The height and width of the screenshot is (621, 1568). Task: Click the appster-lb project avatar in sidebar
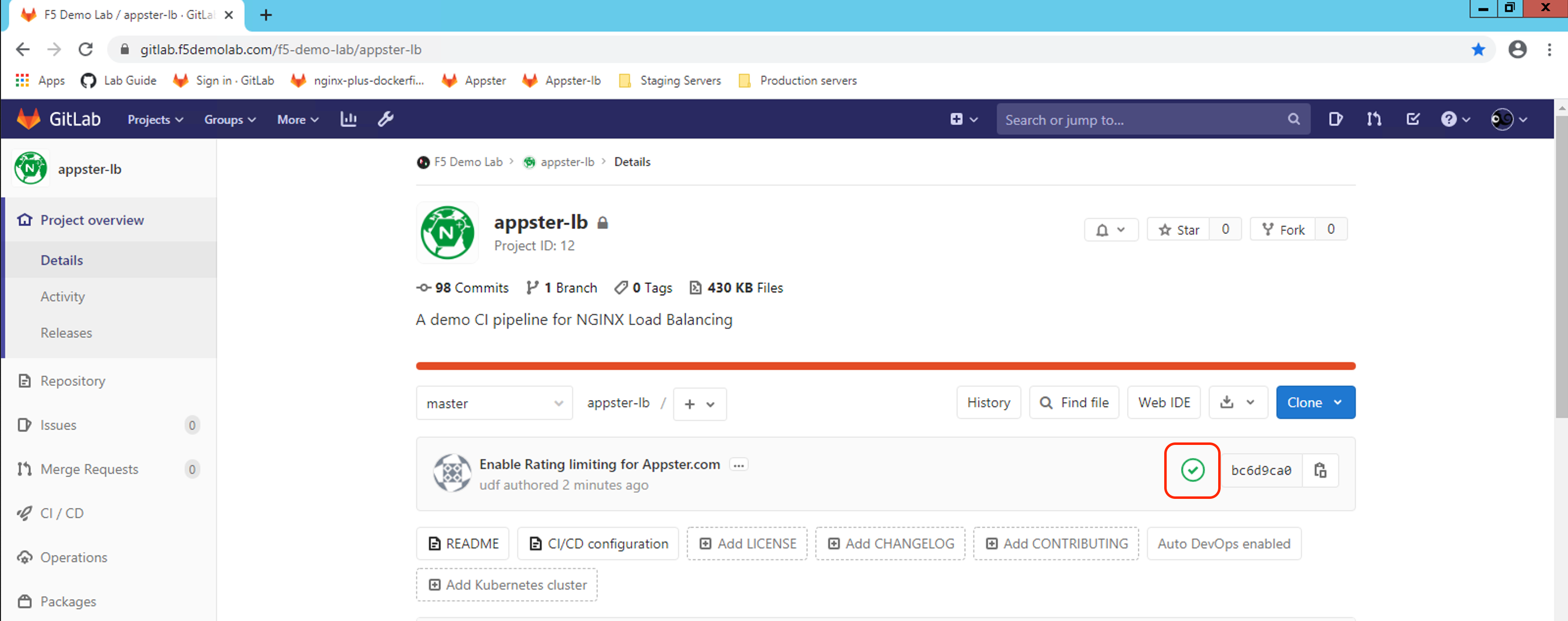pyautogui.click(x=30, y=169)
